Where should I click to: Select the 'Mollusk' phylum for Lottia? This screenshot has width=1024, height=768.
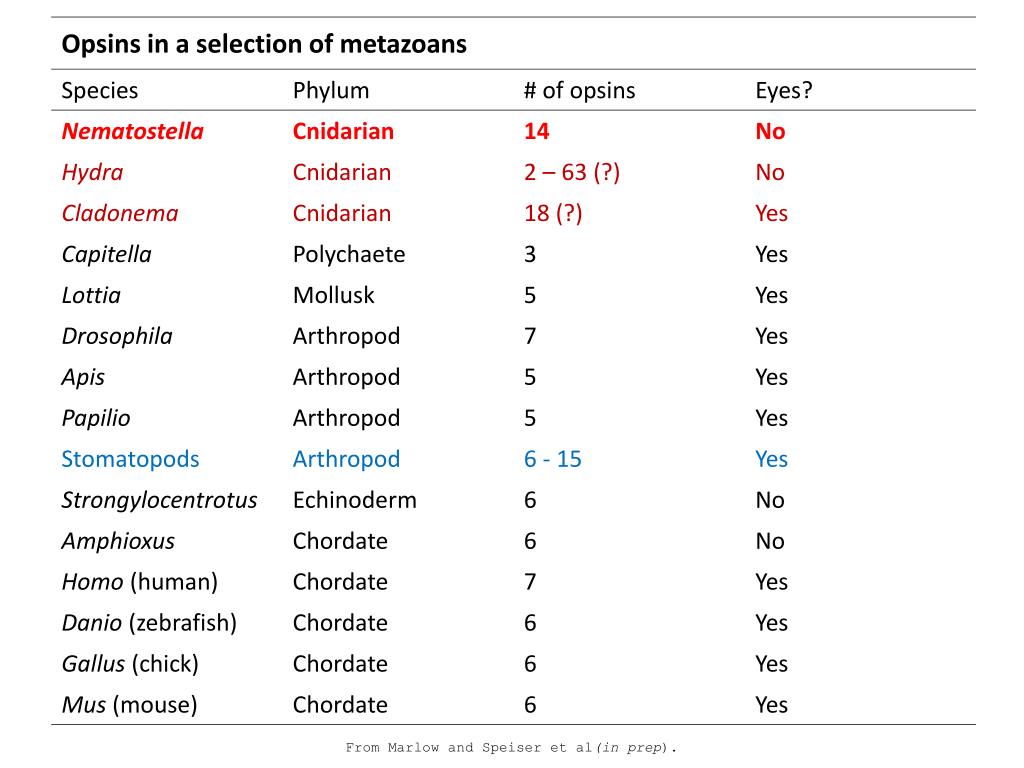pyautogui.click(x=334, y=295)
